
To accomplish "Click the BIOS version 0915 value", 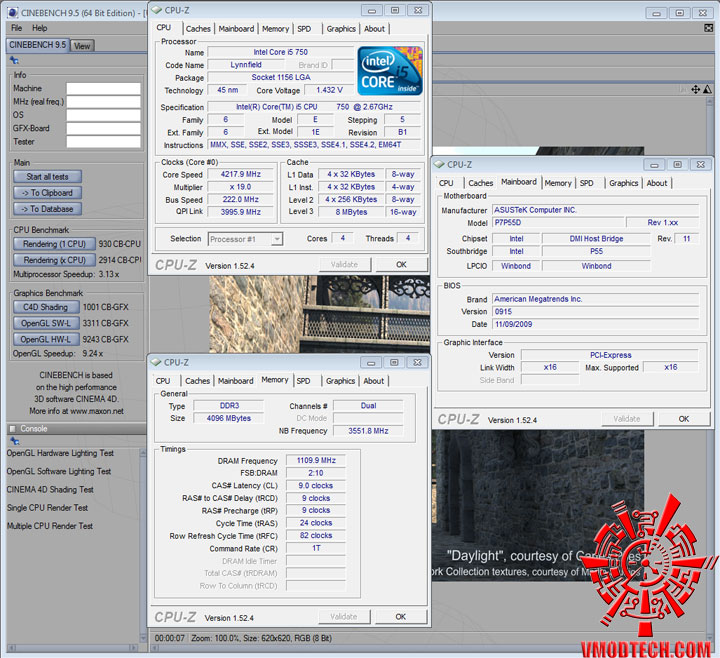I will (596, 312).
